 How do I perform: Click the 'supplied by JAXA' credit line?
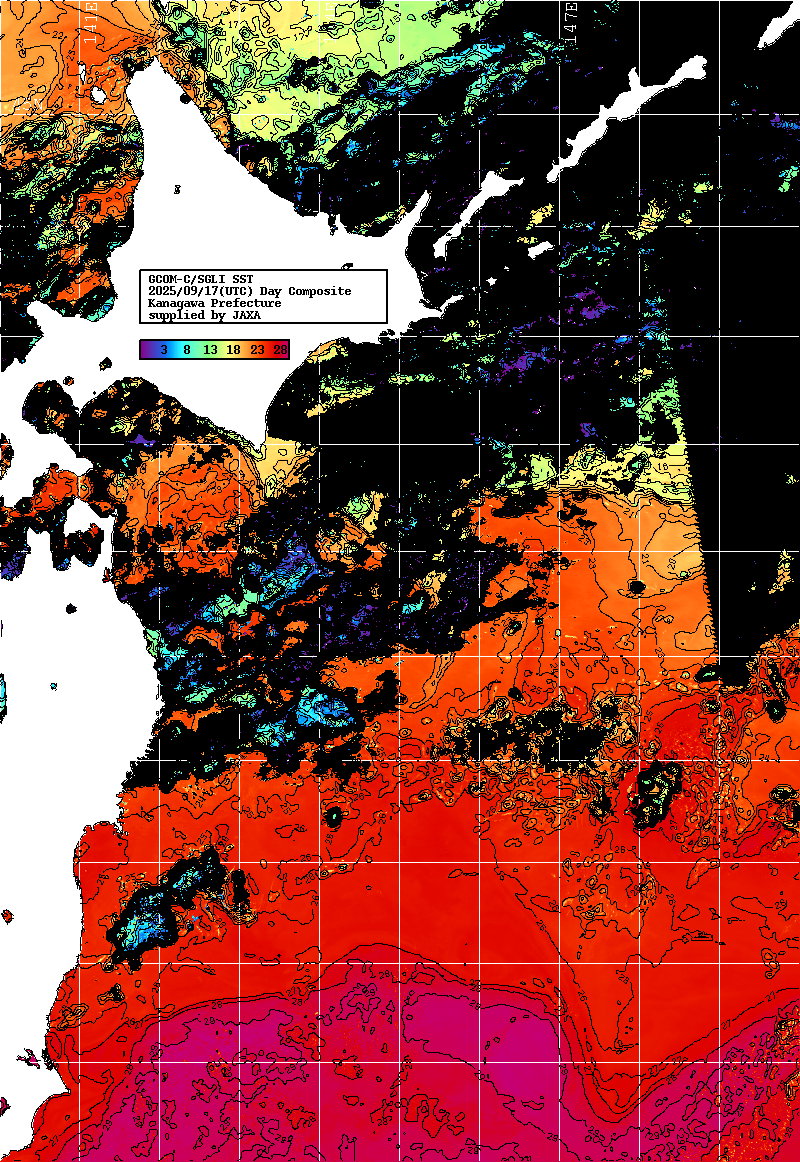pyautogui.click(x=204, y=315)
